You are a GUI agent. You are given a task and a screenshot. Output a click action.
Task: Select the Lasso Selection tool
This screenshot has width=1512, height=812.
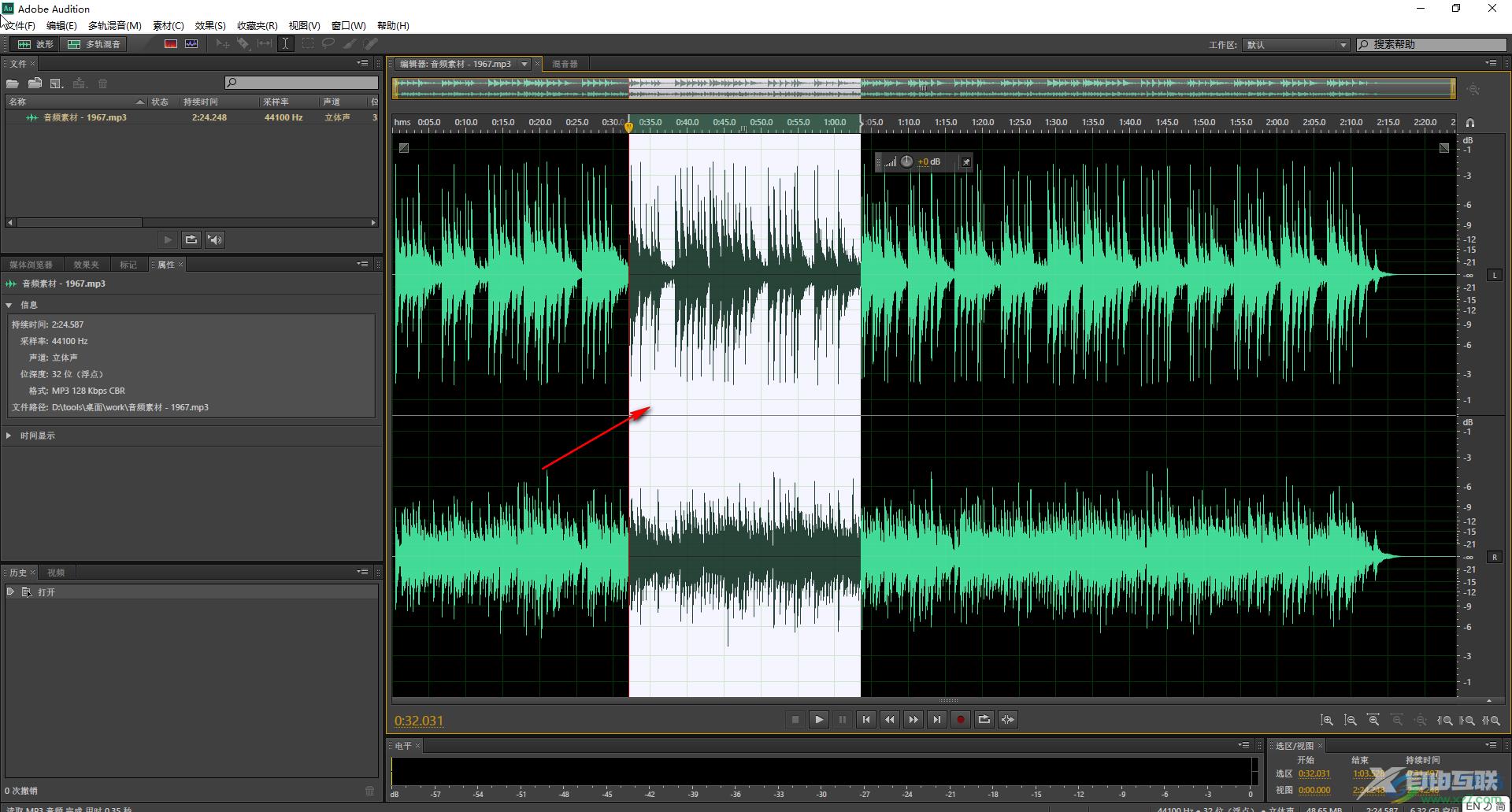(328, 44)
